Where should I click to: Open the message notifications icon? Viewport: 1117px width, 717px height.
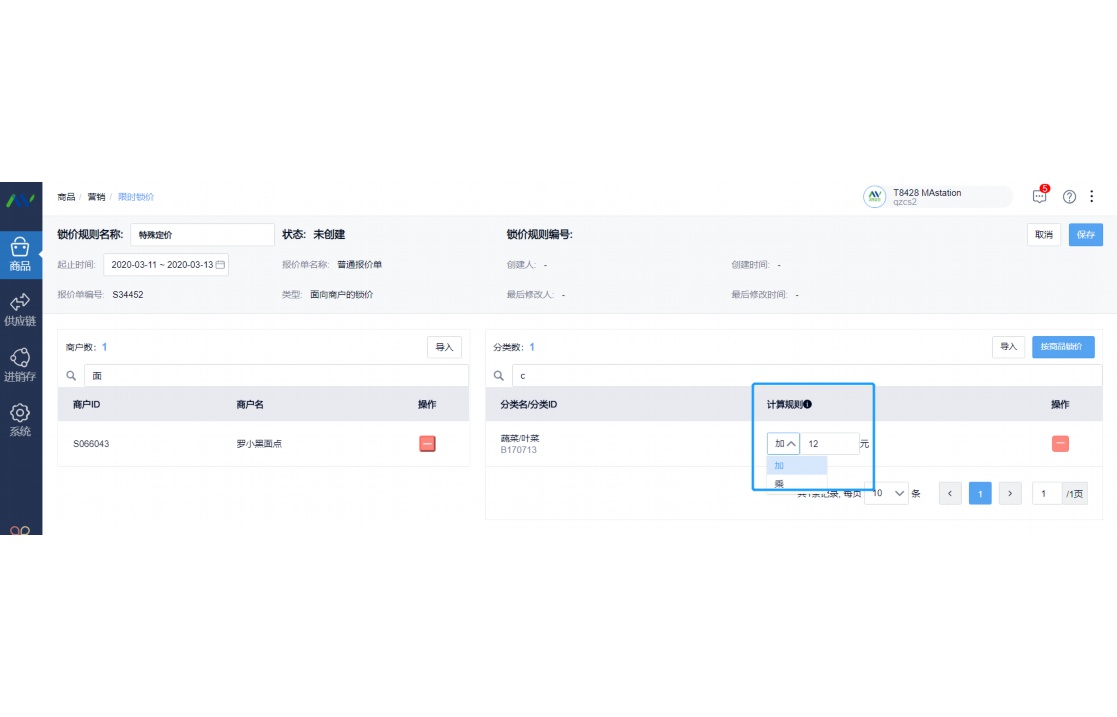click(1039, 196)
